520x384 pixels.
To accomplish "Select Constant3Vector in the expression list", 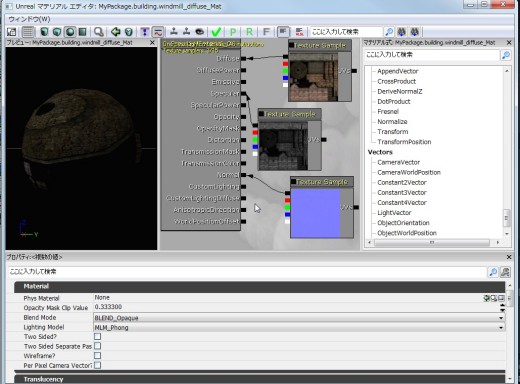I will [402, 192].
